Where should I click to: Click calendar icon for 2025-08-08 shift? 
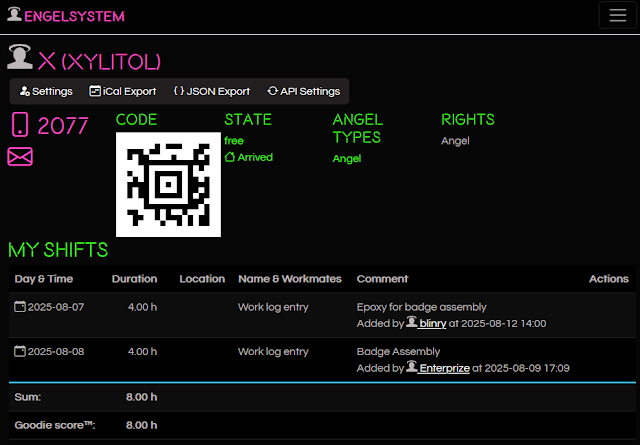pyautogui.click(x=20, y=352)
